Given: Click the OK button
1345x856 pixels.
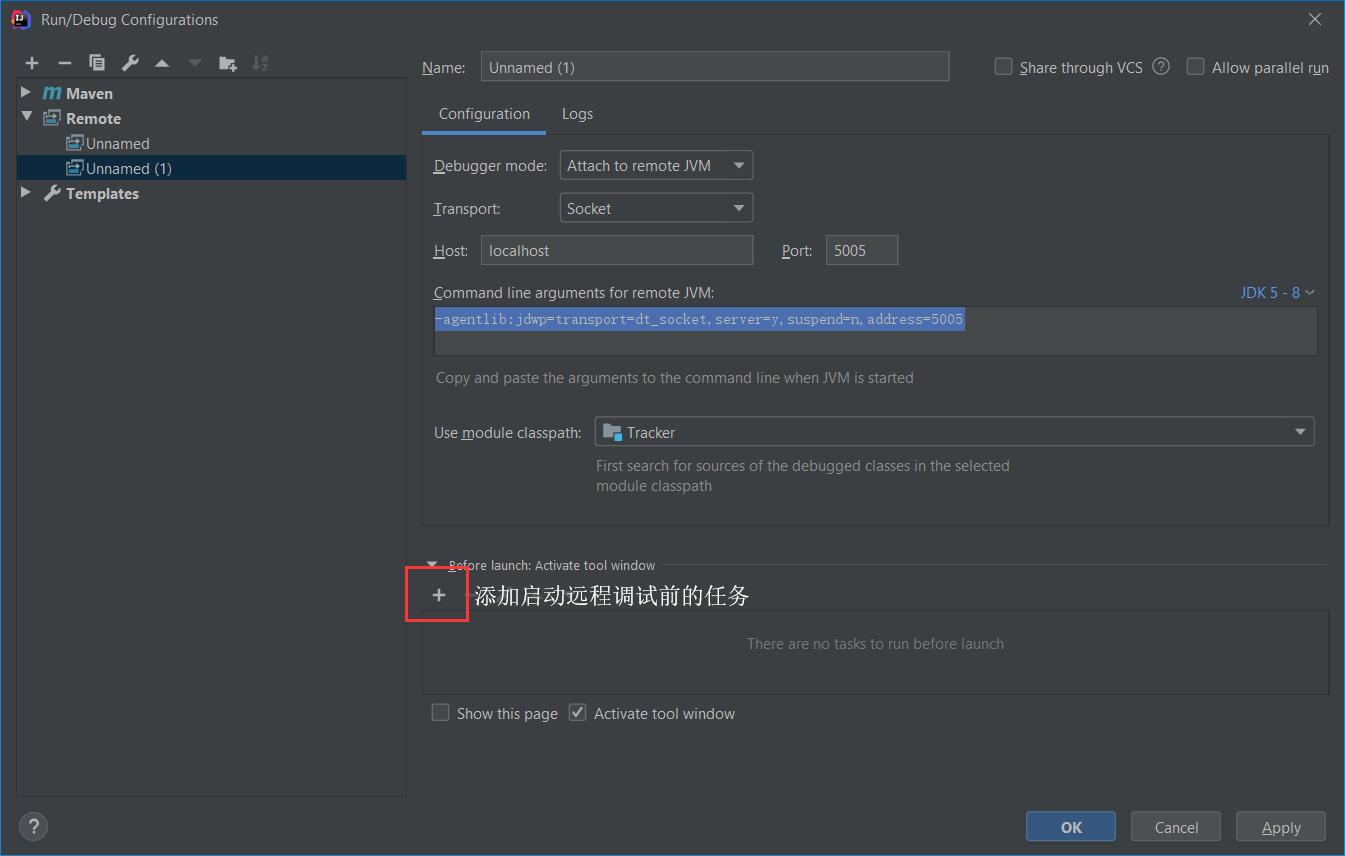Looking at the screenshot, I should [x=1070, y=827].
